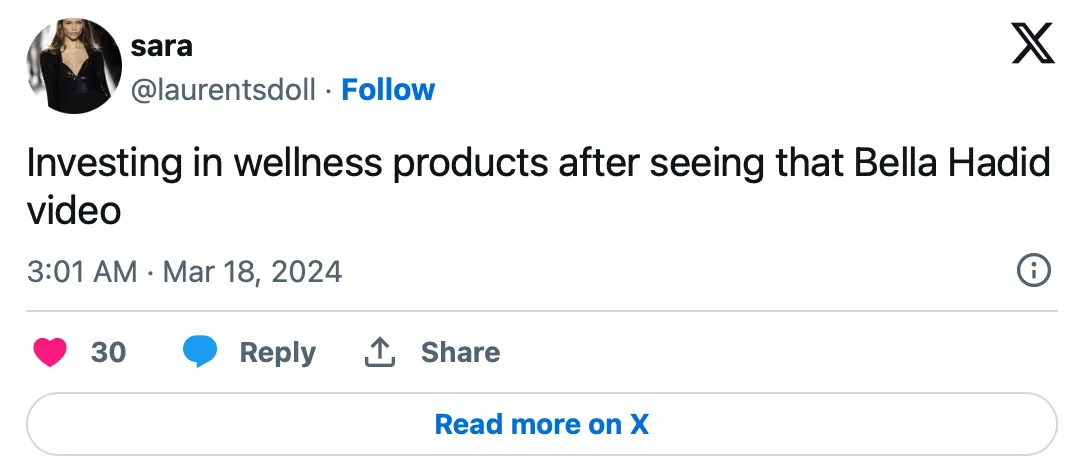The height and width of the screenshot is (474, 1078).
Task: Click the Share text label
Action: coord(461,352)
